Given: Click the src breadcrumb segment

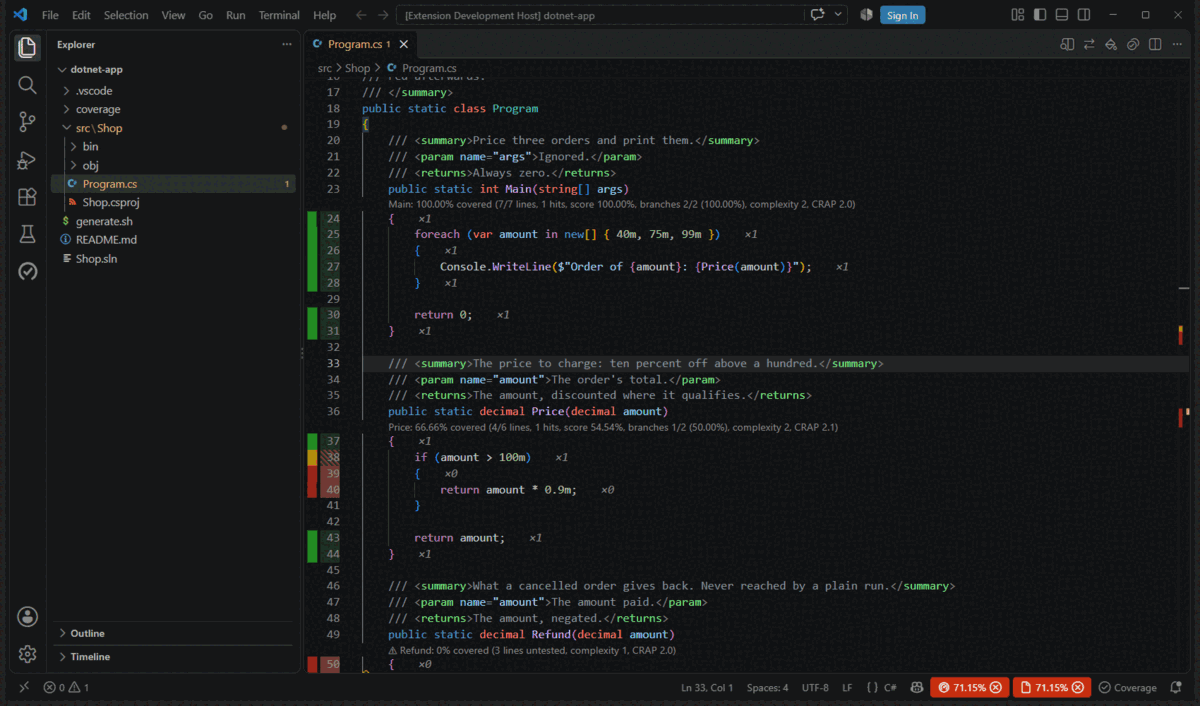Looking at the screenshot, I should 325,68.
